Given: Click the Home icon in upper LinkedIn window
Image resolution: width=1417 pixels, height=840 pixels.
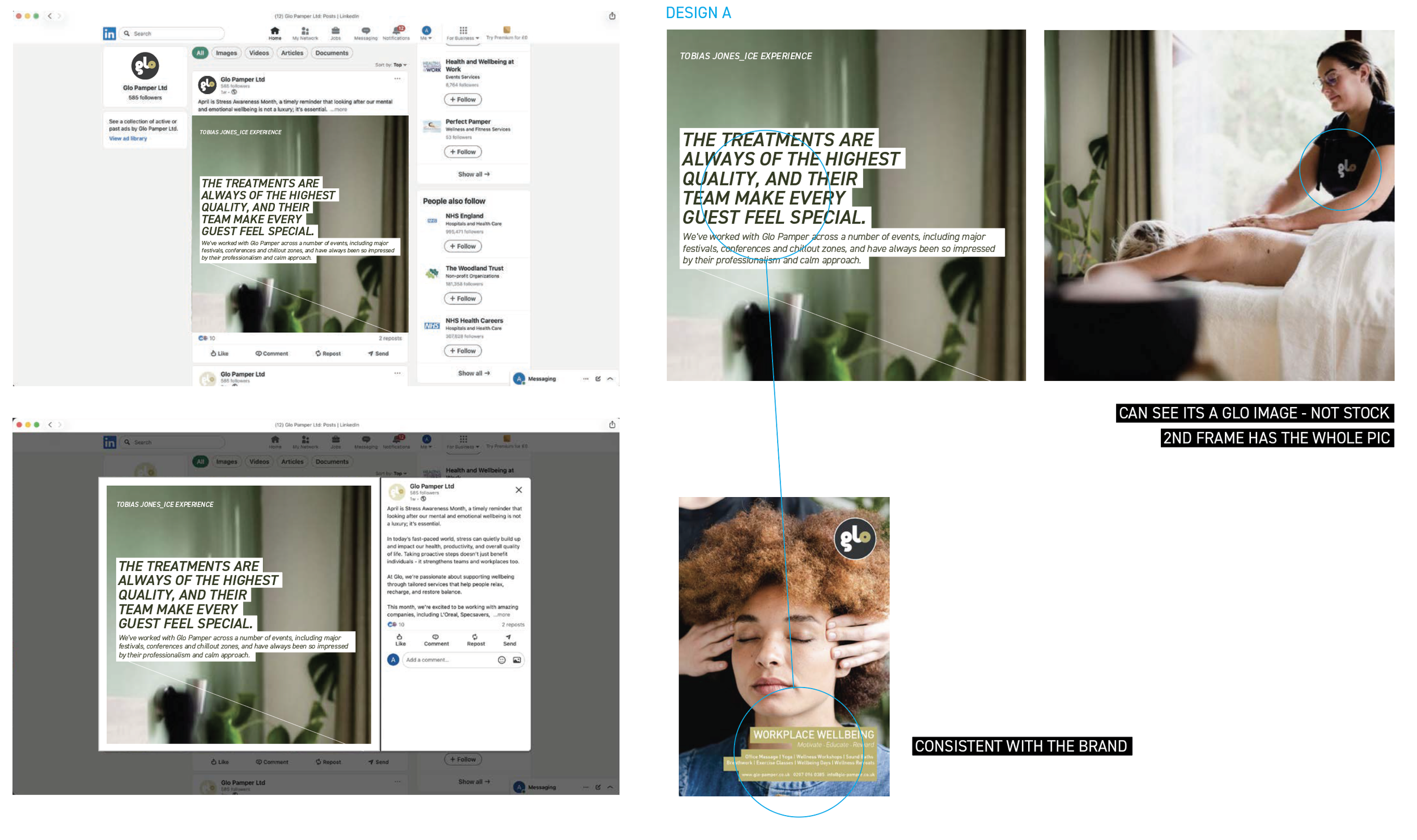Looking at the screenshot, I should [x=275, y=32].
